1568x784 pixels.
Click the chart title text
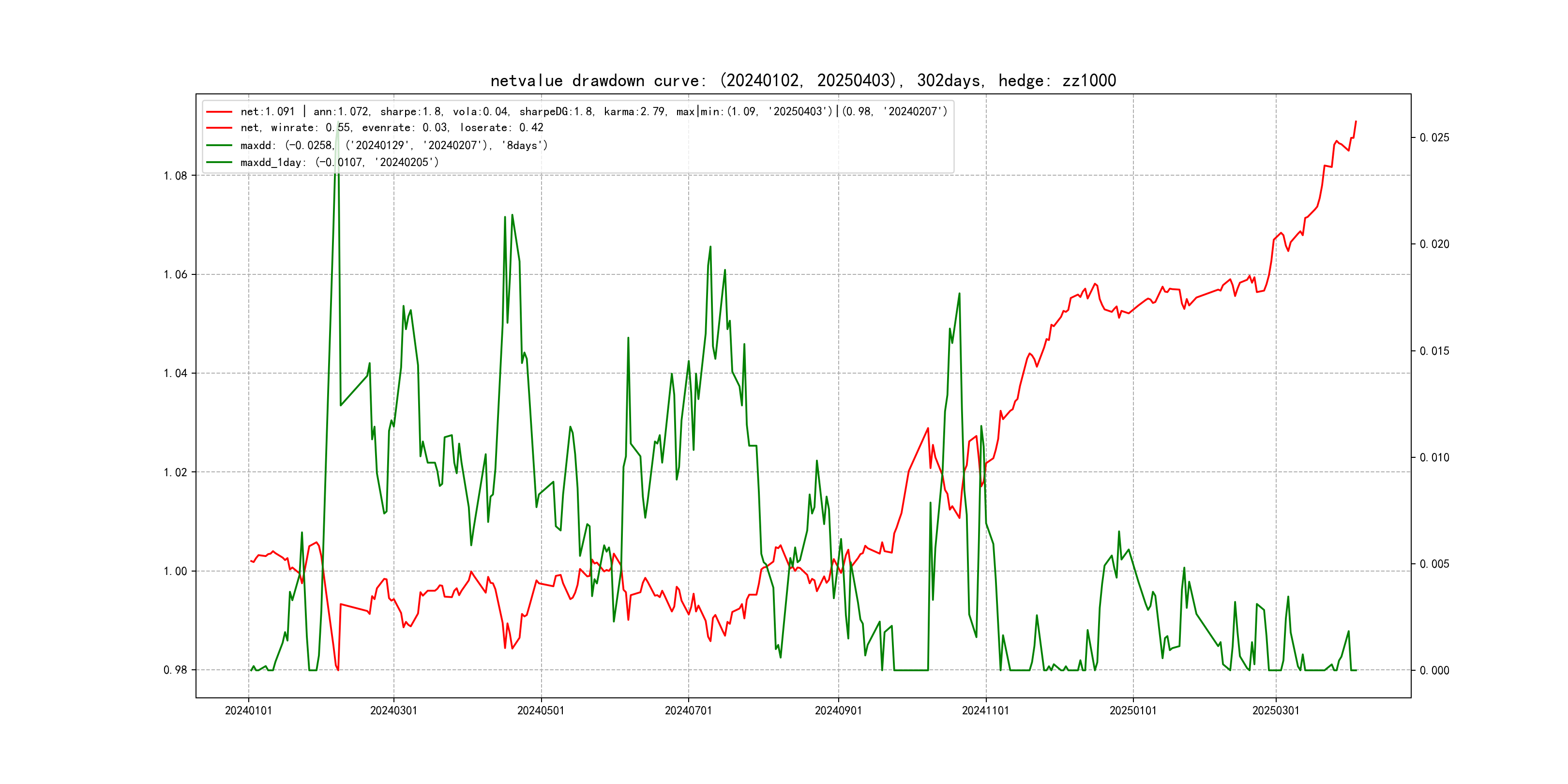coord(803,81)
